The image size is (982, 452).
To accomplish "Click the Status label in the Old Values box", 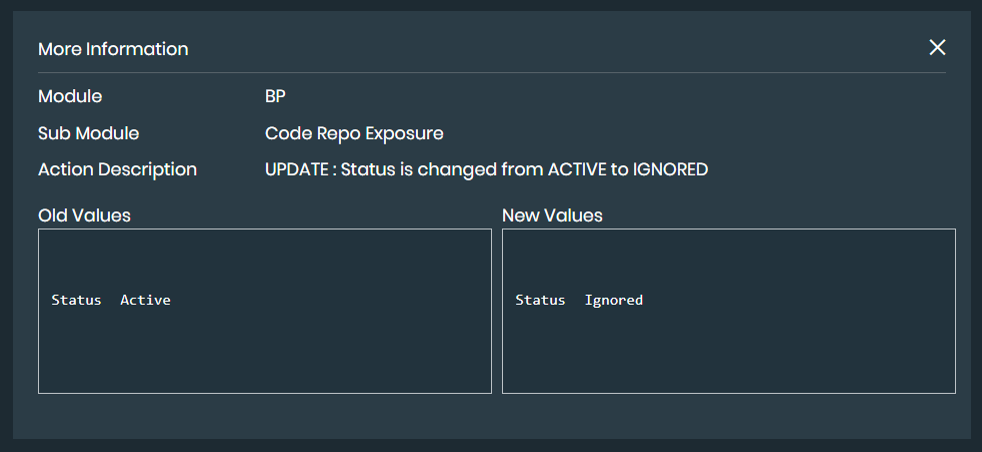I will [76, 300].
